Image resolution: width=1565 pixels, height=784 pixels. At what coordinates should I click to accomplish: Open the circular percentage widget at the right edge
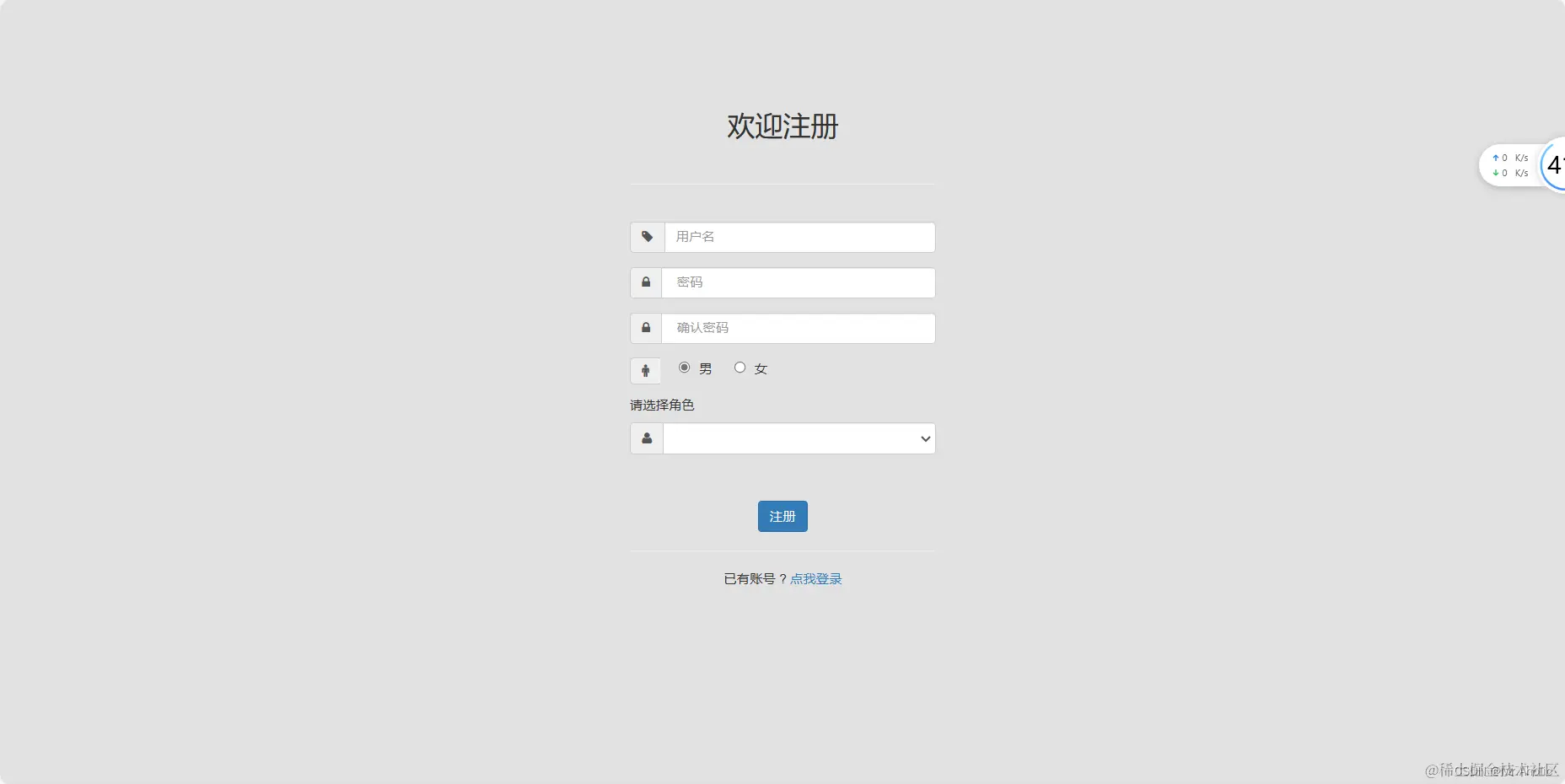pos(1553,165)
